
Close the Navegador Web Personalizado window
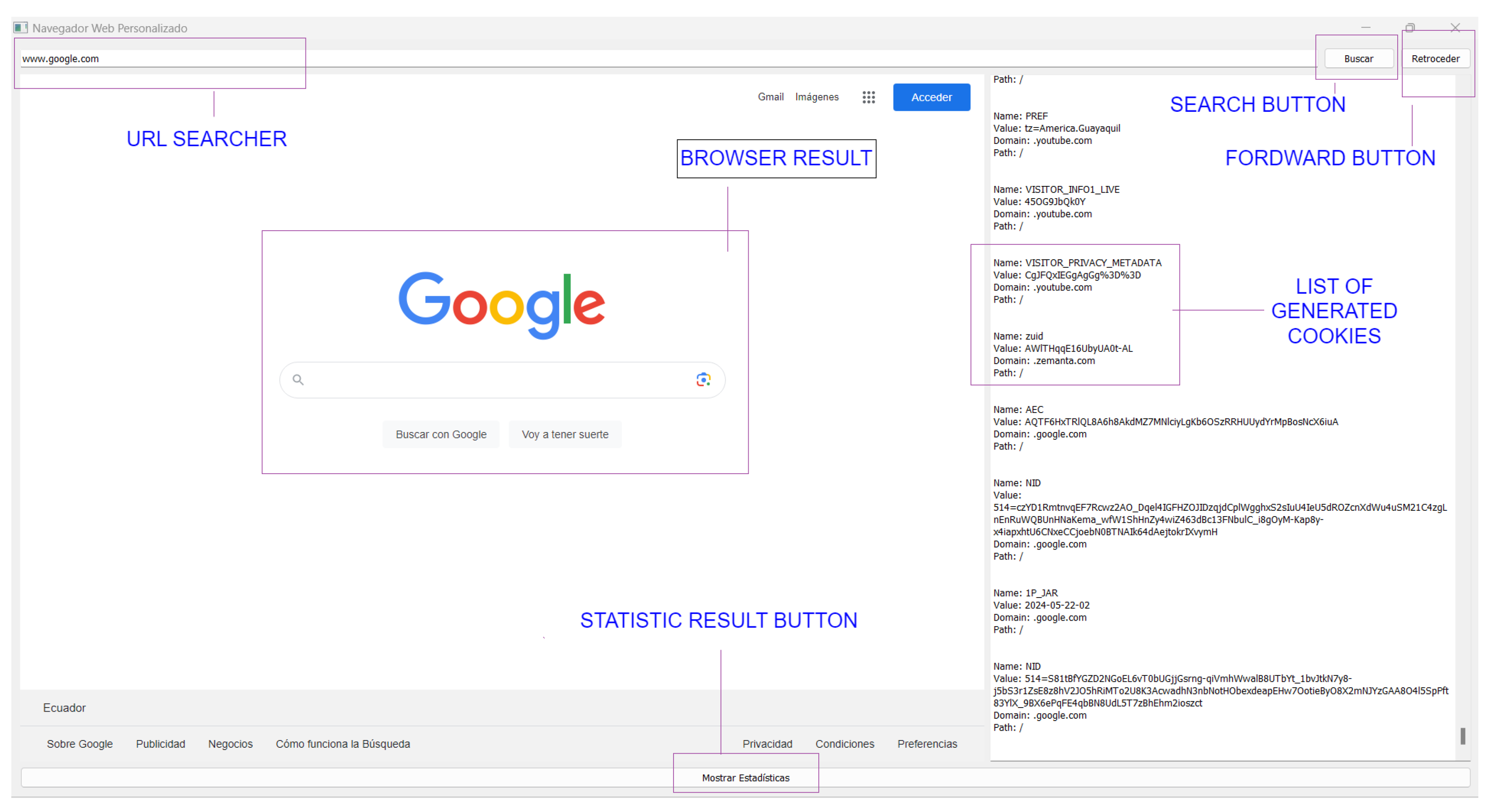1455,28
